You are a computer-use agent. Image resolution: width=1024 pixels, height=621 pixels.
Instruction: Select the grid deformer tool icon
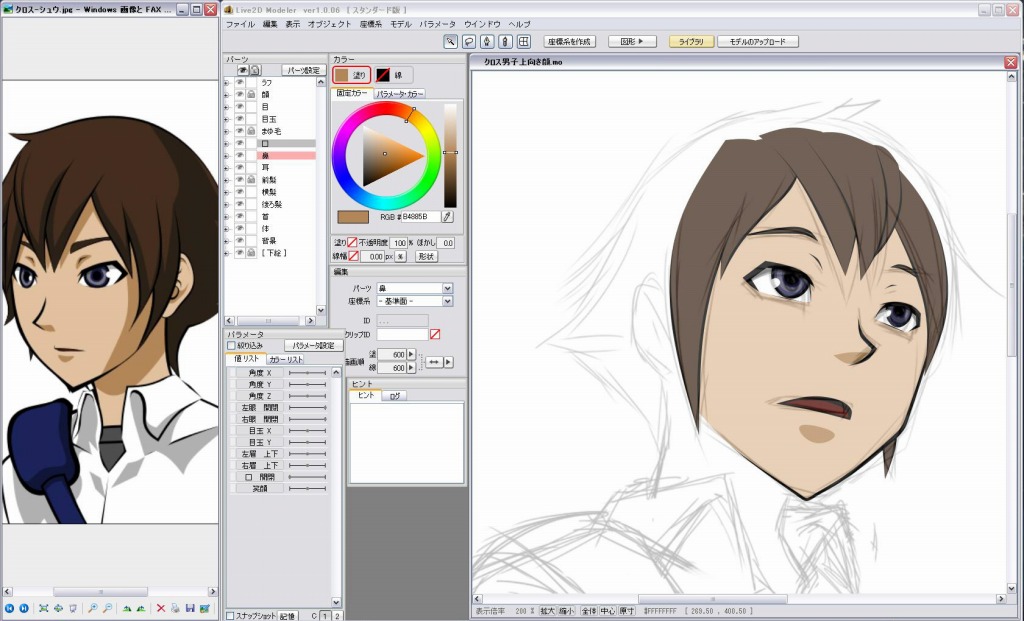(524, 41)
